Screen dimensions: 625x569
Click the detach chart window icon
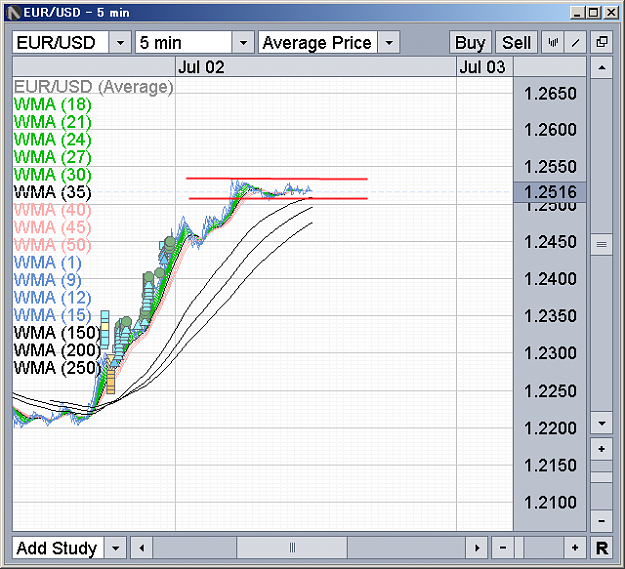click(601, 42)
